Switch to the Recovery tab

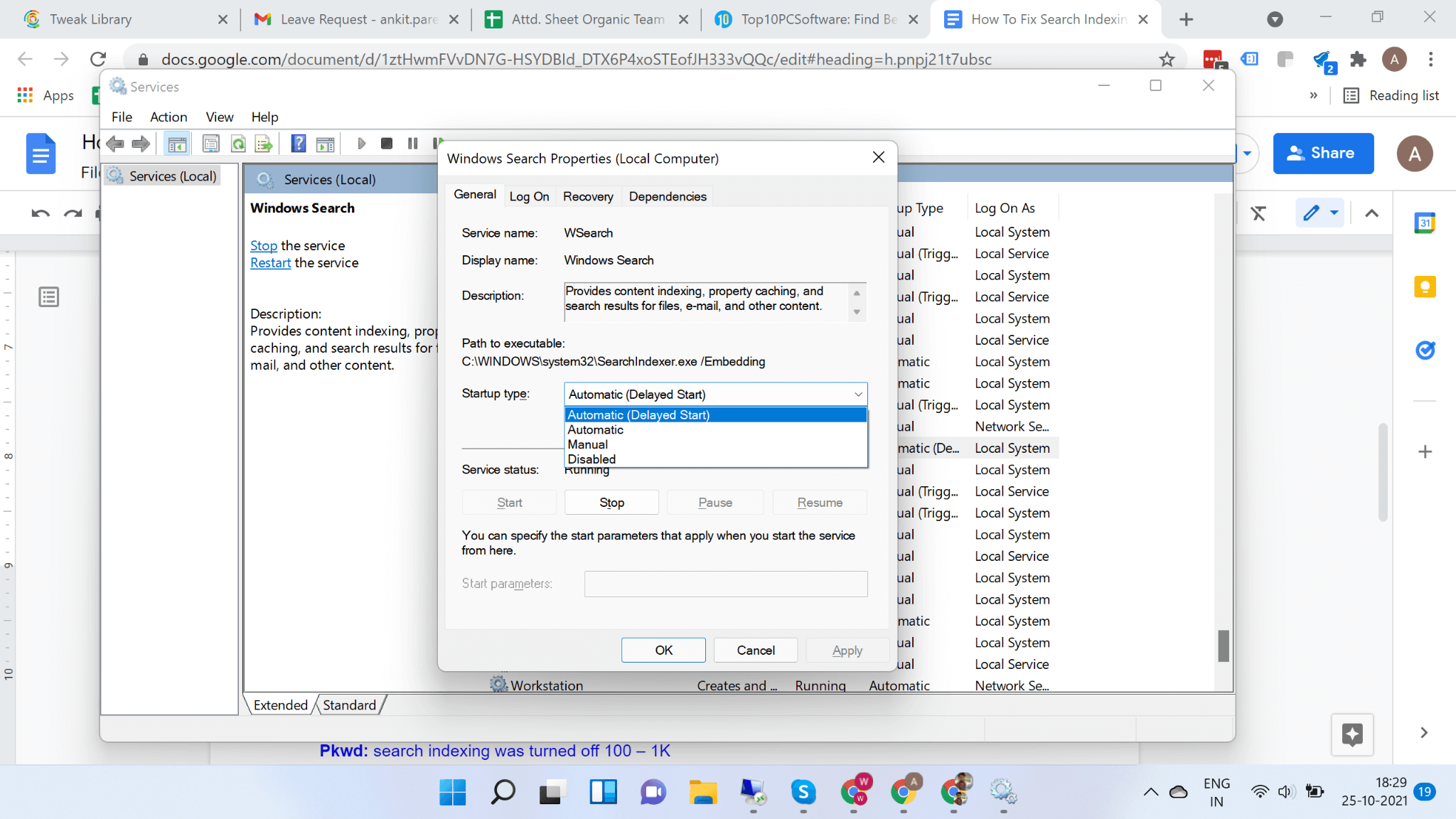pos(588,196)
